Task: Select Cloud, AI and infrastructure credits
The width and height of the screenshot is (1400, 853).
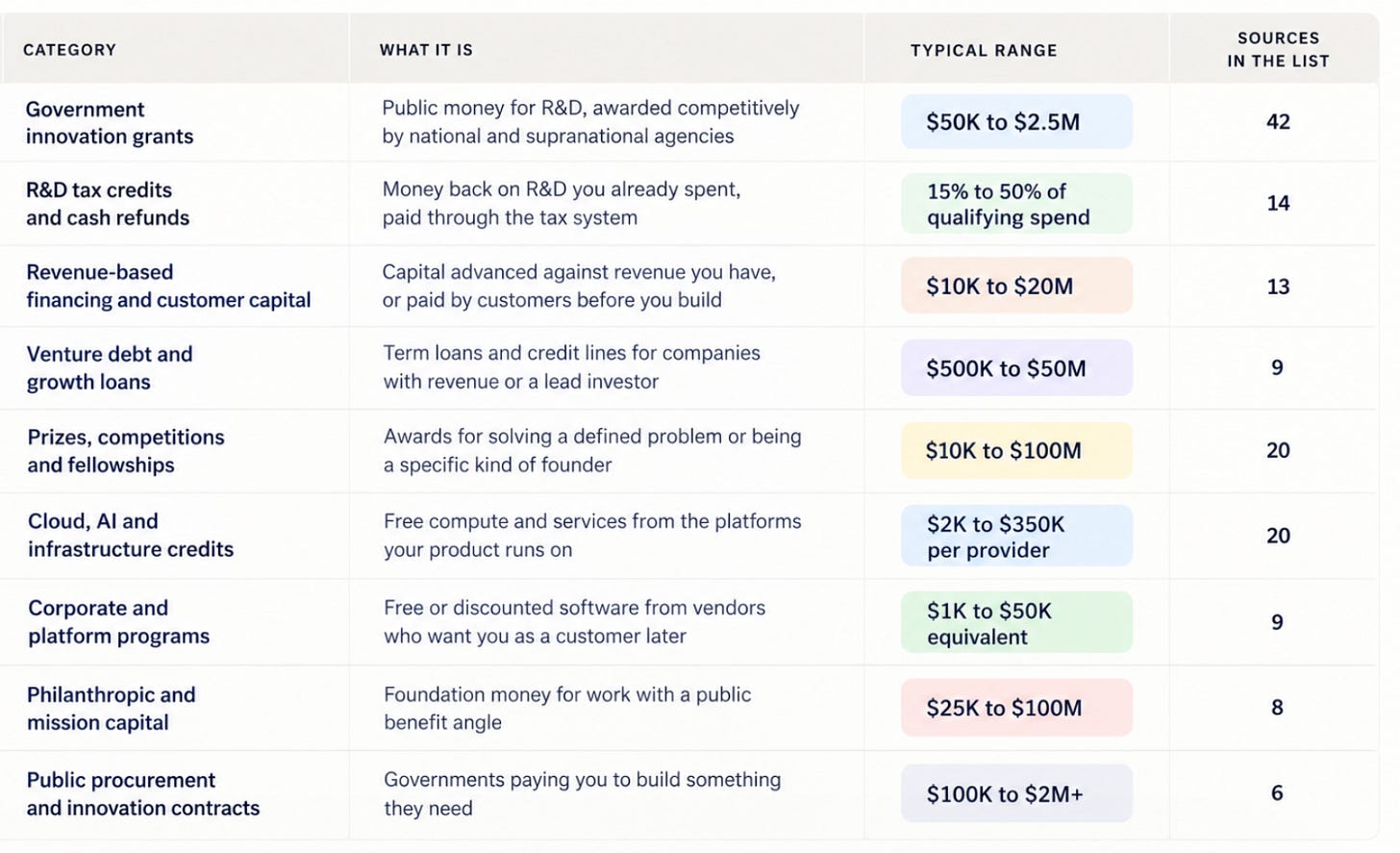Action: tap(131, 535)
